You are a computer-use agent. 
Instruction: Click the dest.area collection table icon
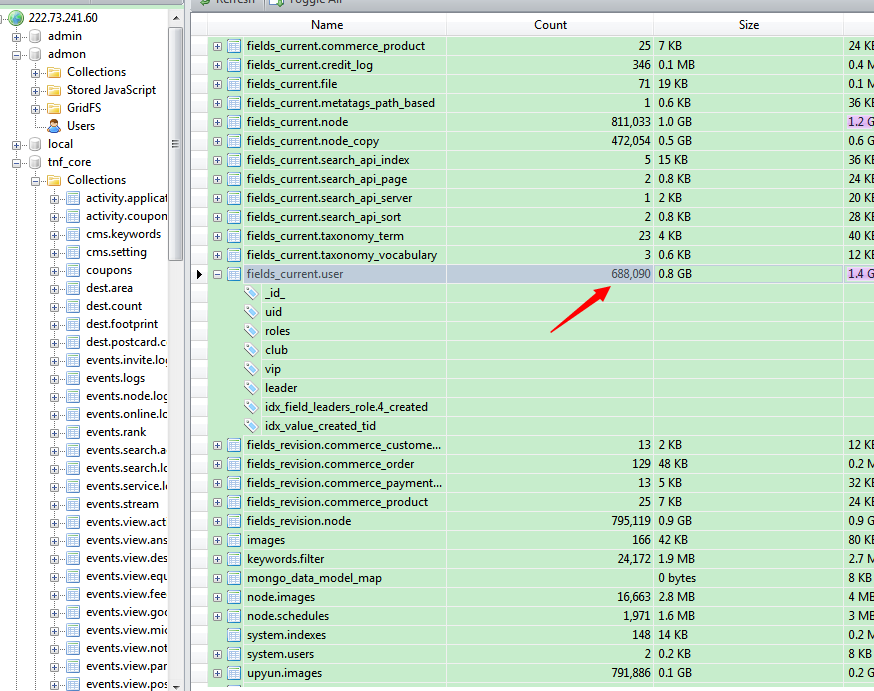[73, 288]
